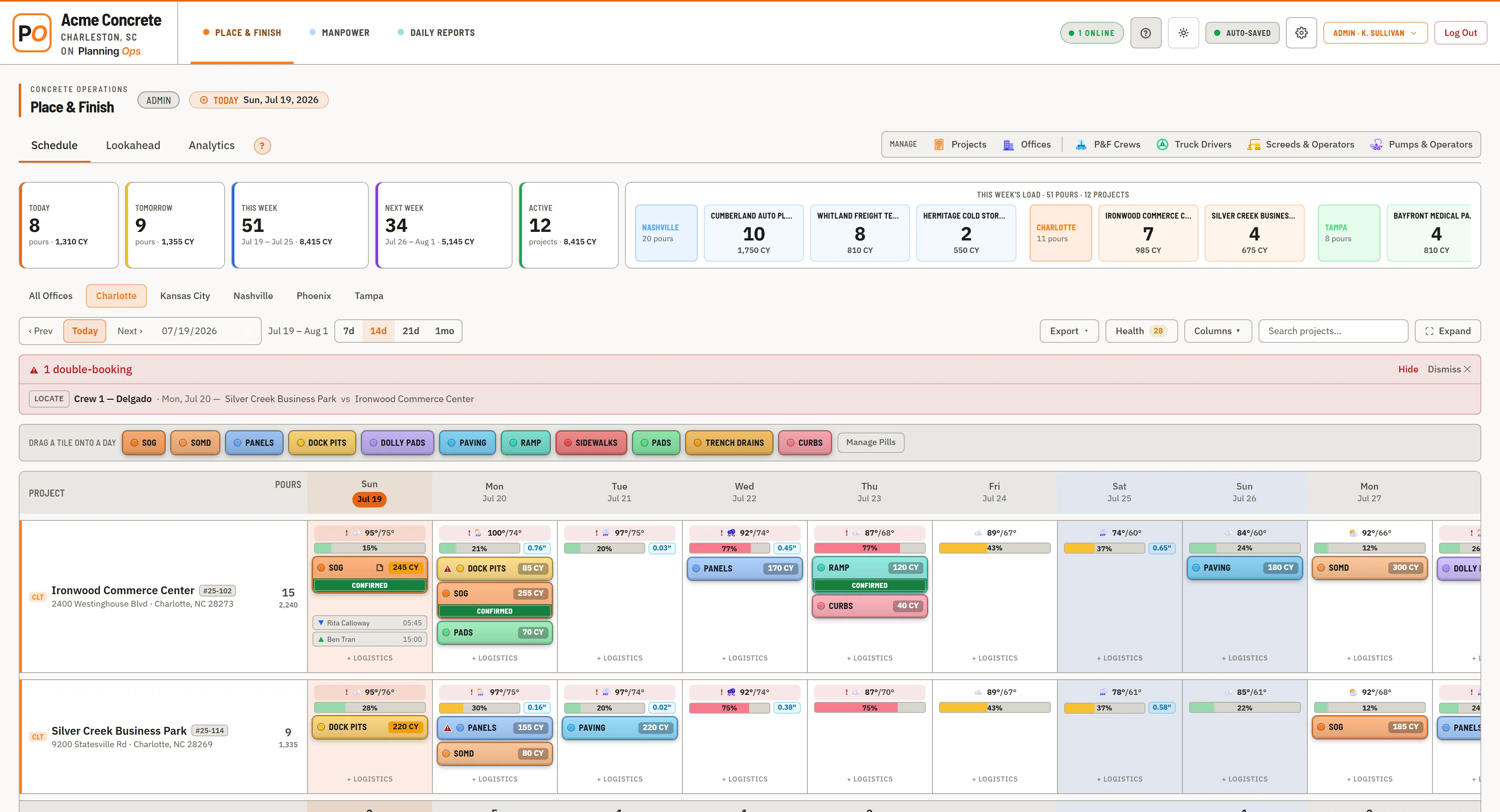Select the 7d range toggle
Screen dimensions: 1500x812
tap(349, 331)
